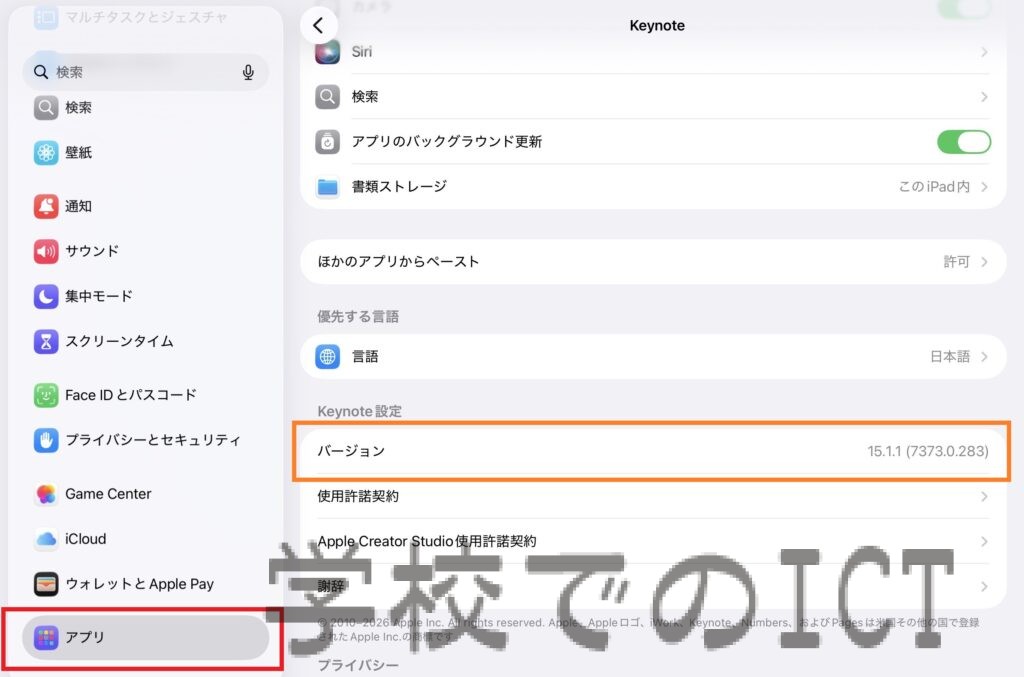1024x677 pixels.
Task: Open 使用許諾契約 chevron
Action: point(984,496)
